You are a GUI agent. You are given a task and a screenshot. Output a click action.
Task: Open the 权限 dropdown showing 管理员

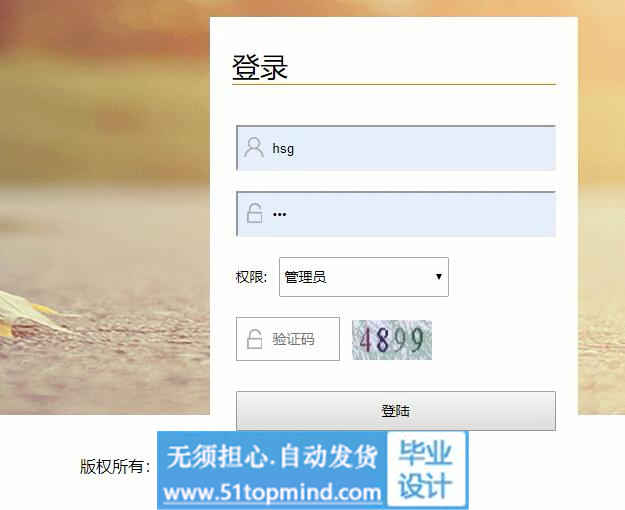tap(364, 277)
